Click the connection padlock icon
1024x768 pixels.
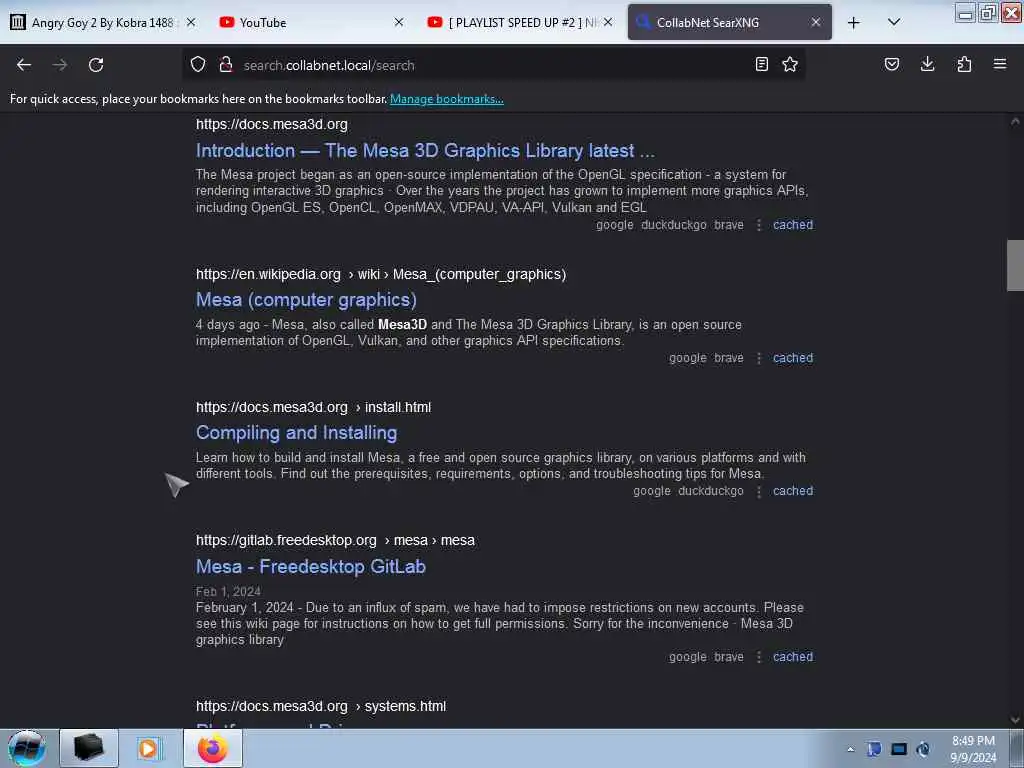[226, 65]
